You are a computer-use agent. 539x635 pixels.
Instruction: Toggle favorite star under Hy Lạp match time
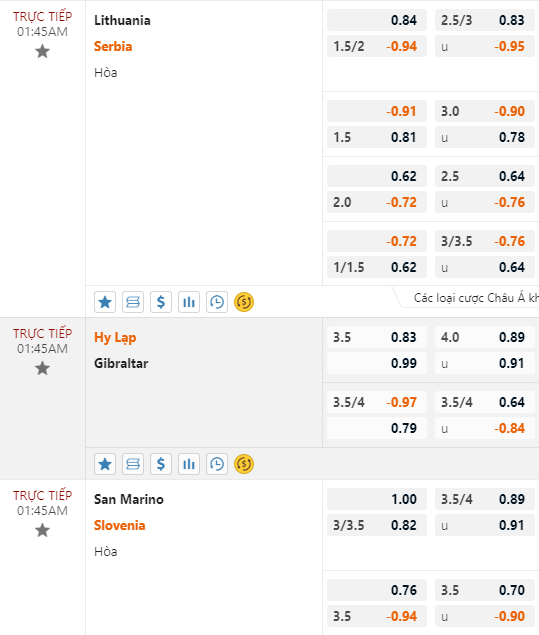coord(42,369)
